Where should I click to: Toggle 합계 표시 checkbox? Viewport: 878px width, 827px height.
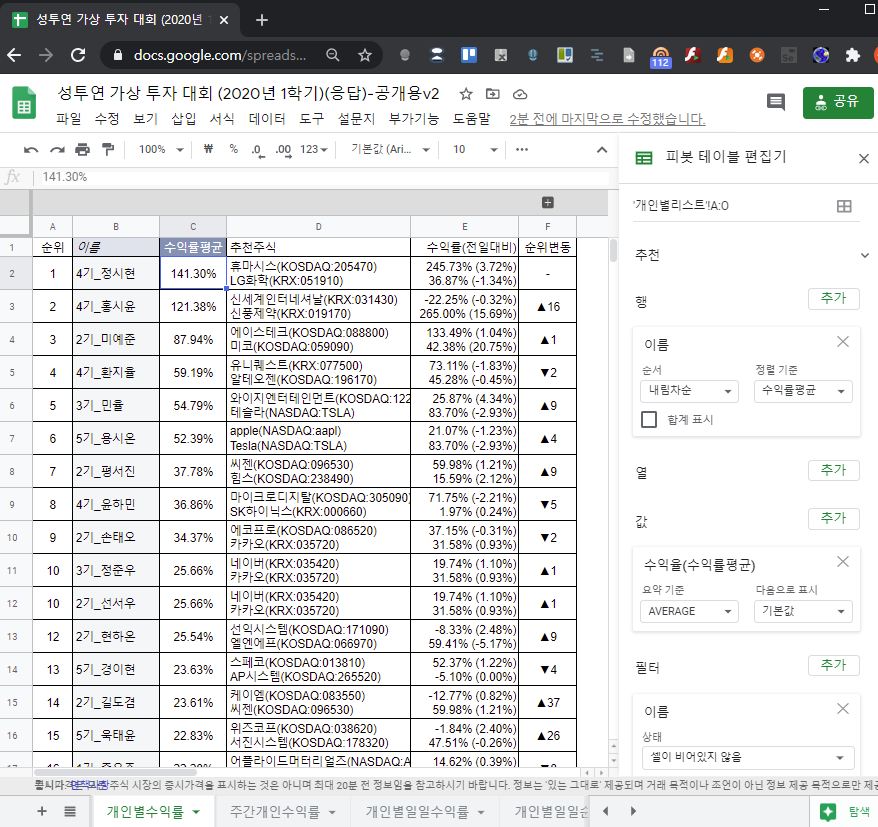[649, 419]
